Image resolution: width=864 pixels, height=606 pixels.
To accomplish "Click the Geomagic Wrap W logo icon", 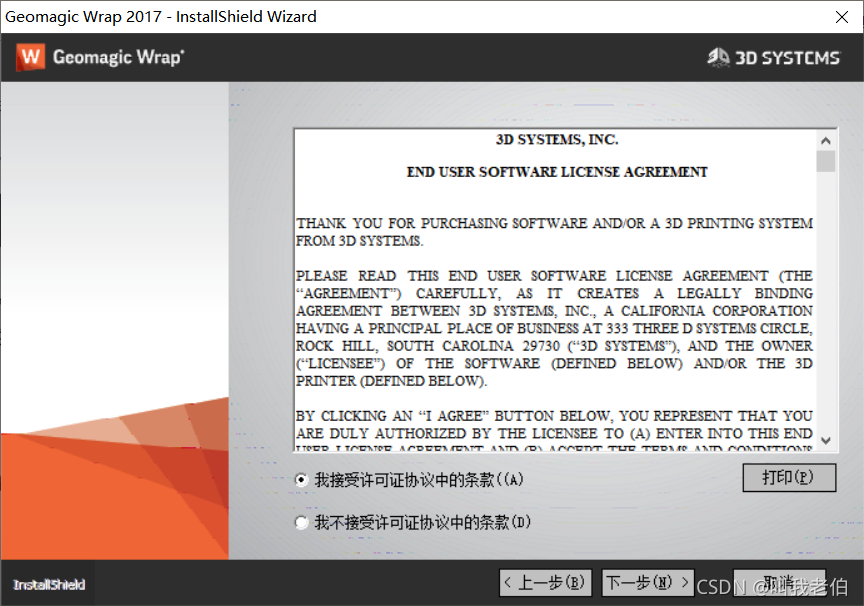I will click(31, 57).
